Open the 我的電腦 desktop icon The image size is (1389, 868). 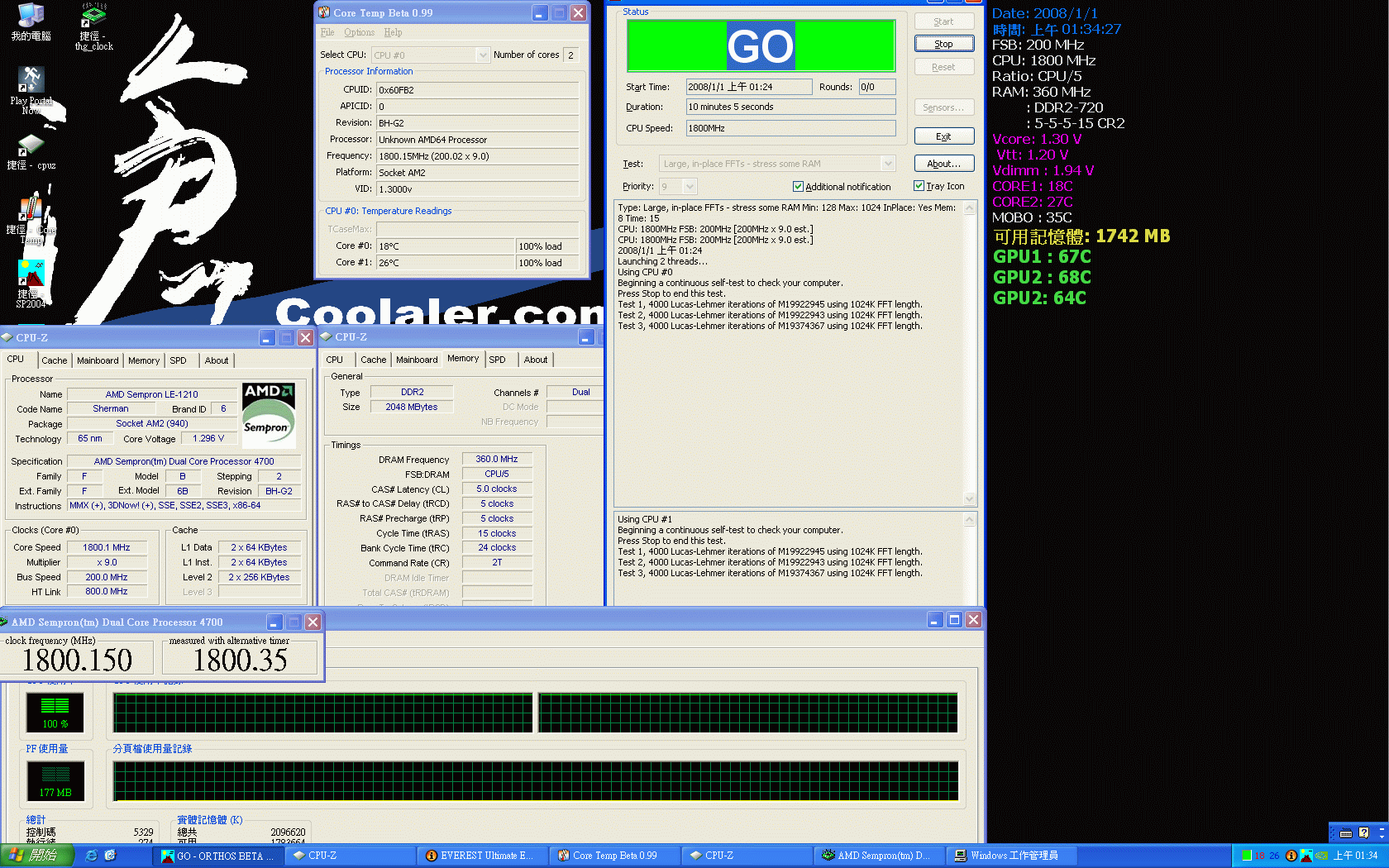(31, 21)
